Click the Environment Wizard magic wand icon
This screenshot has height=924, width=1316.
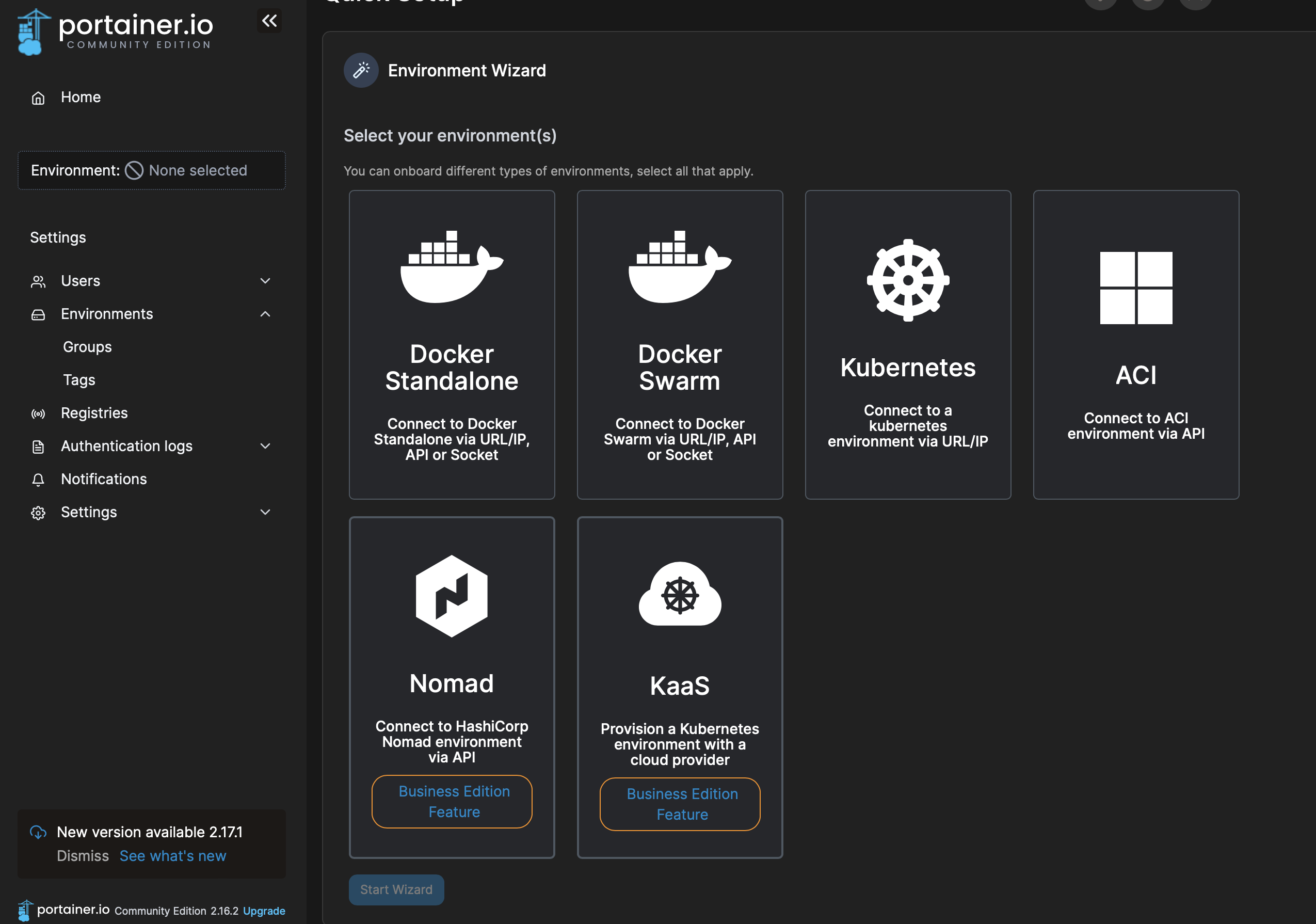click(x=361, y=71)
